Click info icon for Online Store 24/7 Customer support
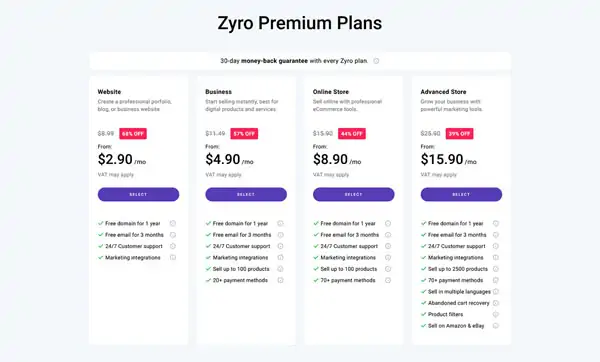Viewport: 600px width, 362px height. pyautogui.click(x=388, y=246)
